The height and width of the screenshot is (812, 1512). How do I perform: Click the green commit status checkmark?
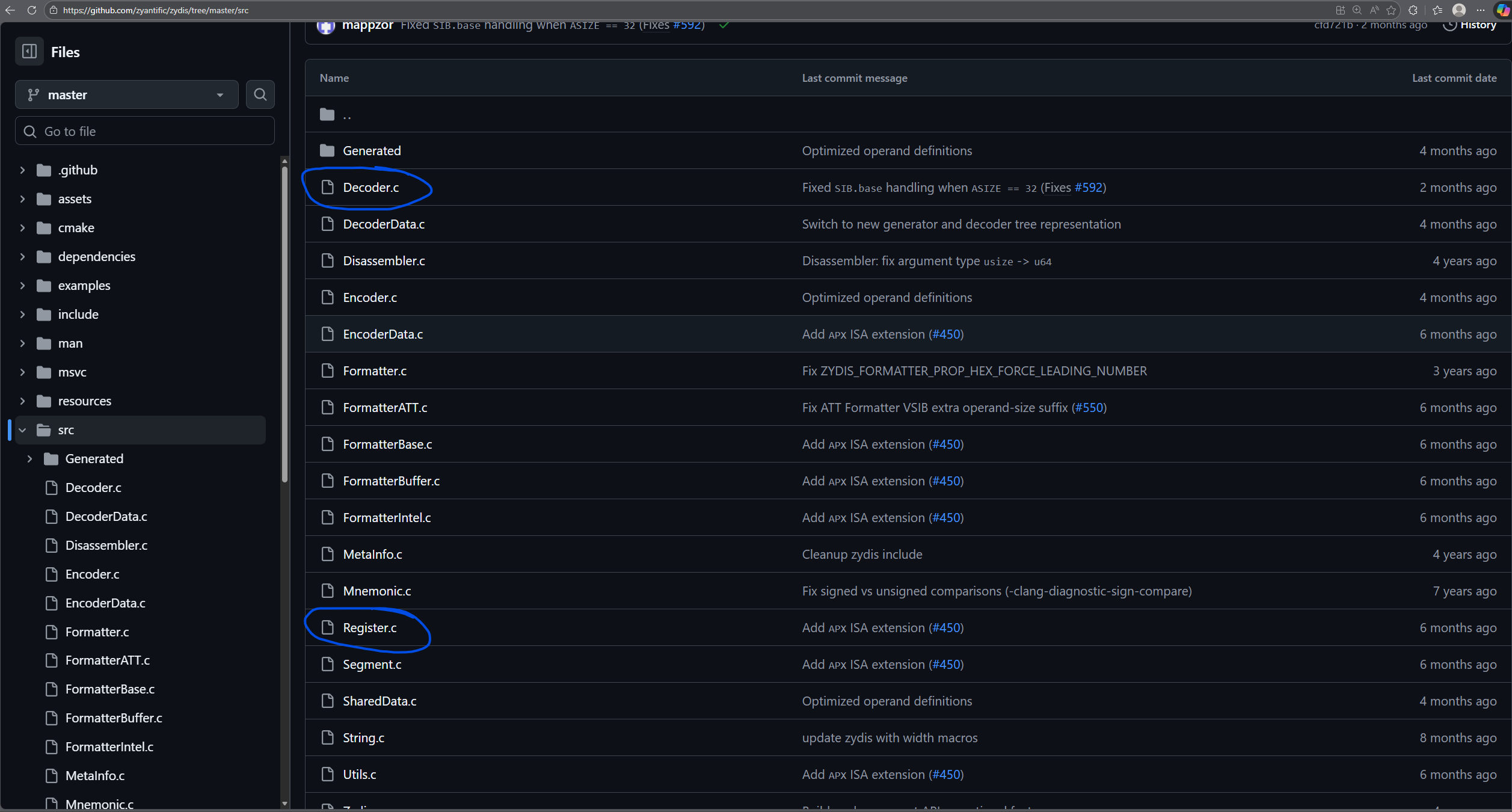[724, 25]
